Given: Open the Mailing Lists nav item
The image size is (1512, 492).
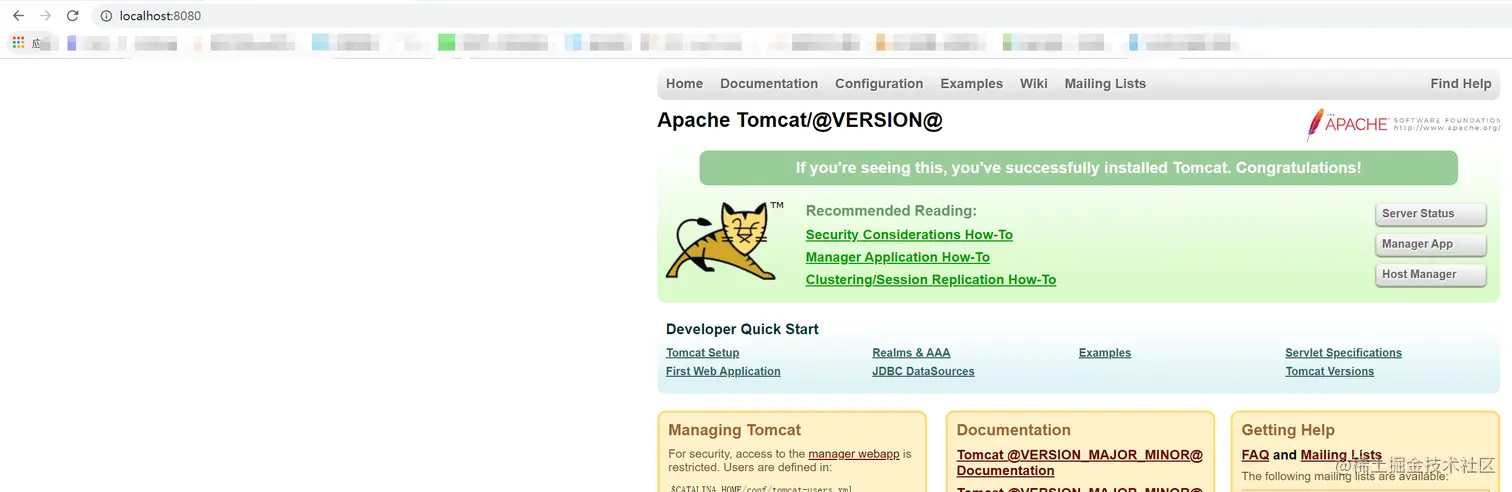Looking at the screenshot, I should [1105, 84].
